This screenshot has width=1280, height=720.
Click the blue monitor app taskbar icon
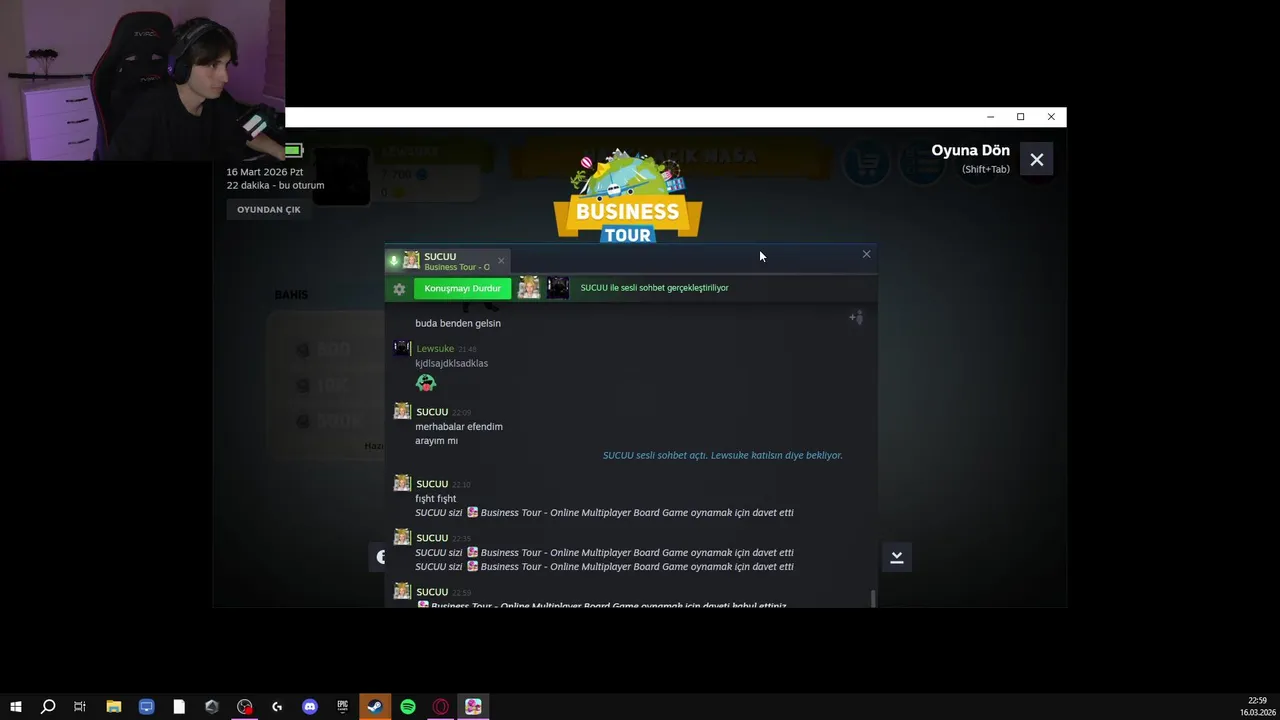click(x=146, y=707)
